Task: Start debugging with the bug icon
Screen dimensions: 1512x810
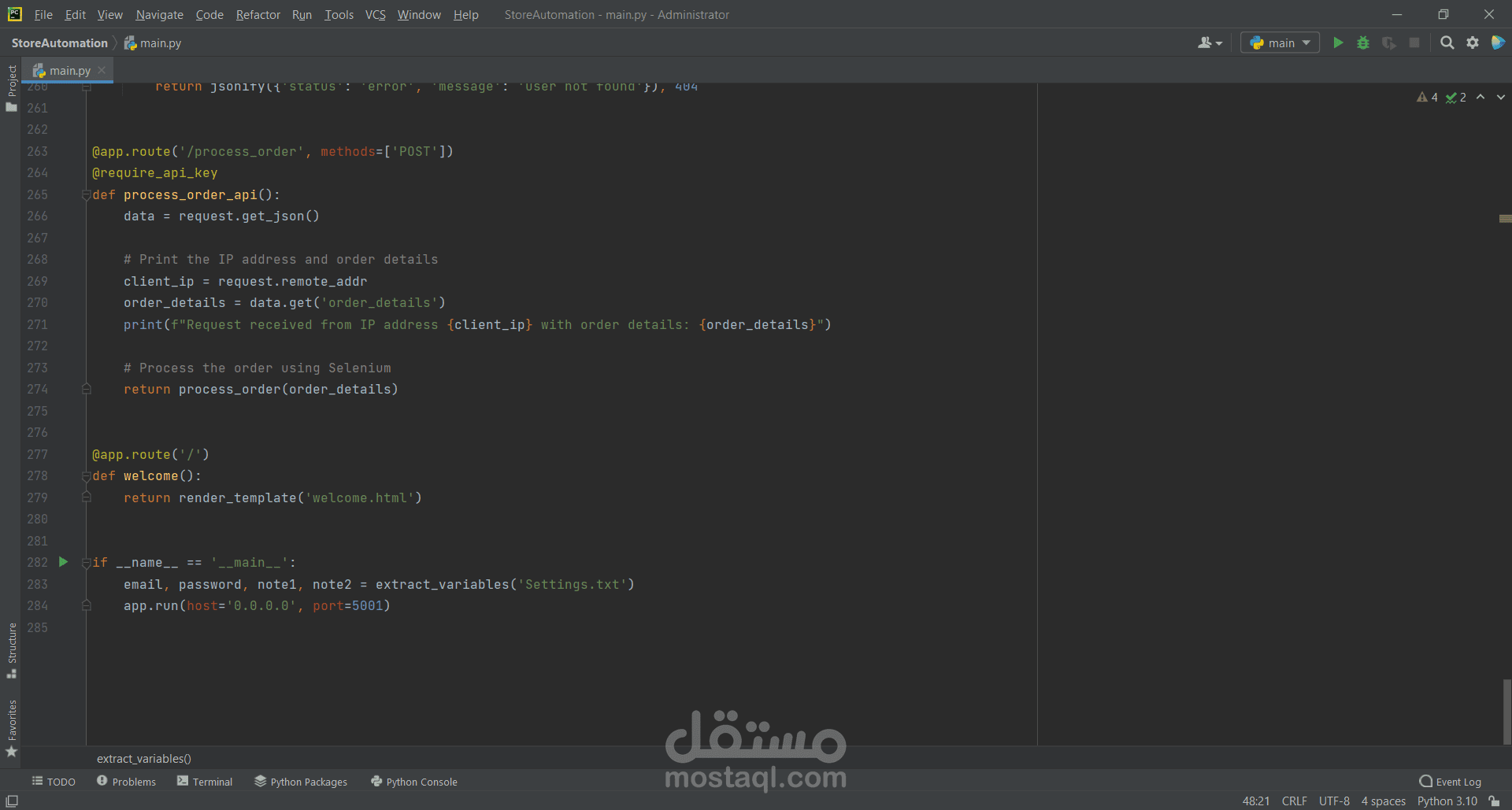Action: coord(1363,43)
